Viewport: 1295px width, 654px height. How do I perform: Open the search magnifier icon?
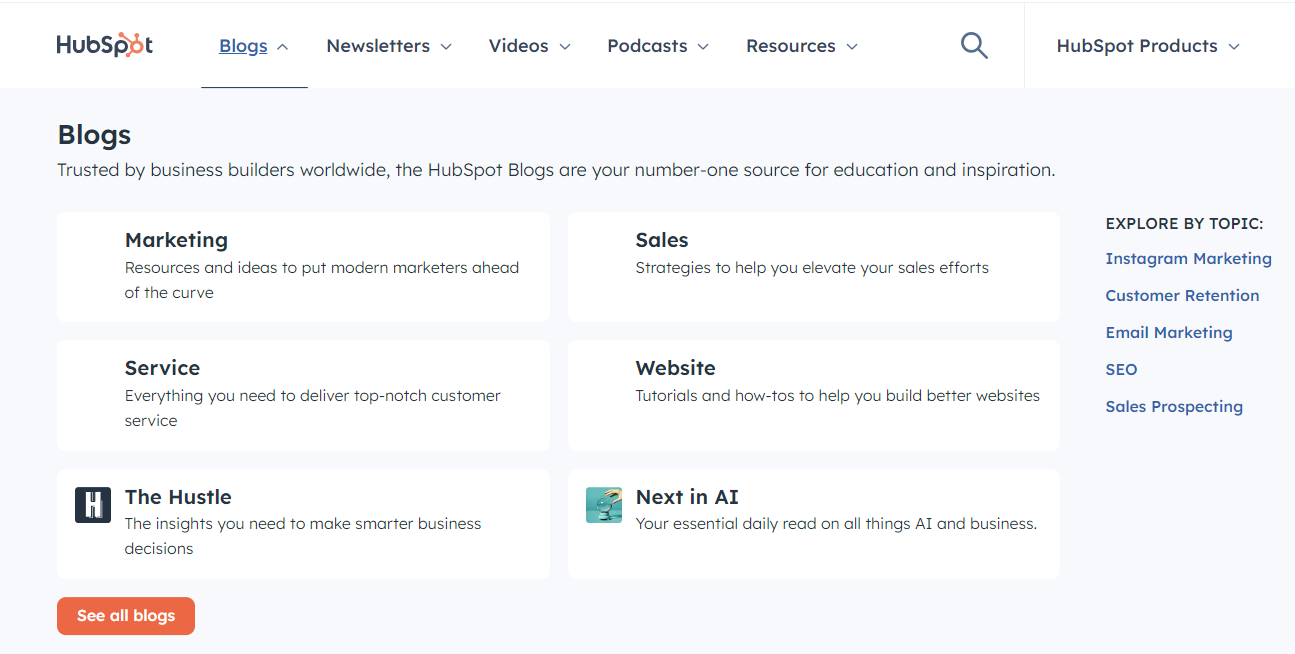click(x=974, y=45)
